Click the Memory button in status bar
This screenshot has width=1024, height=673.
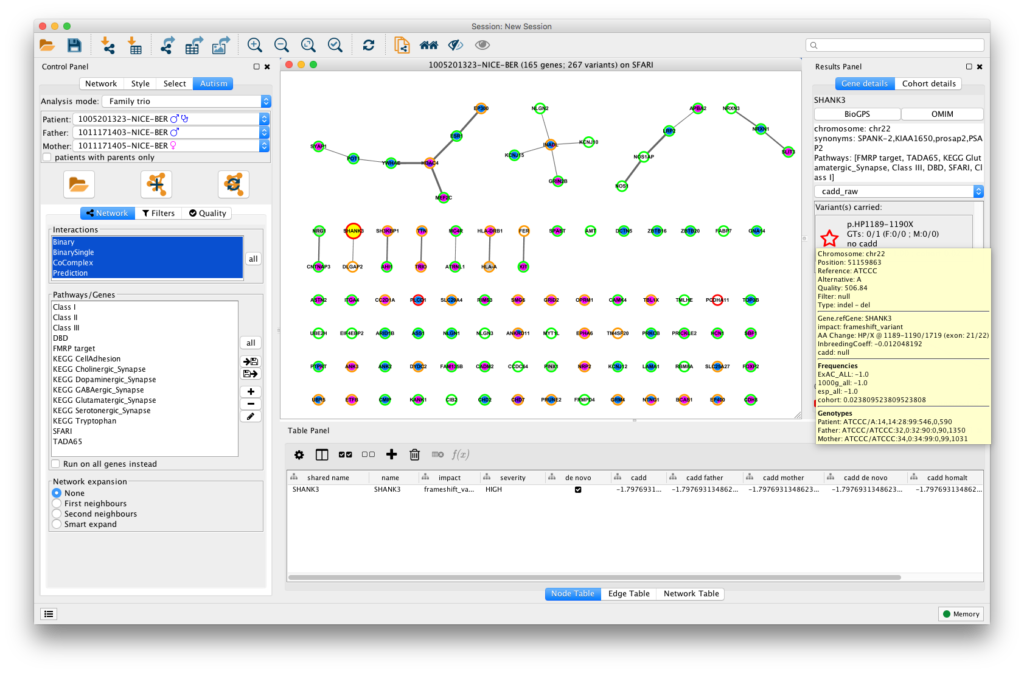pos(960,614)
